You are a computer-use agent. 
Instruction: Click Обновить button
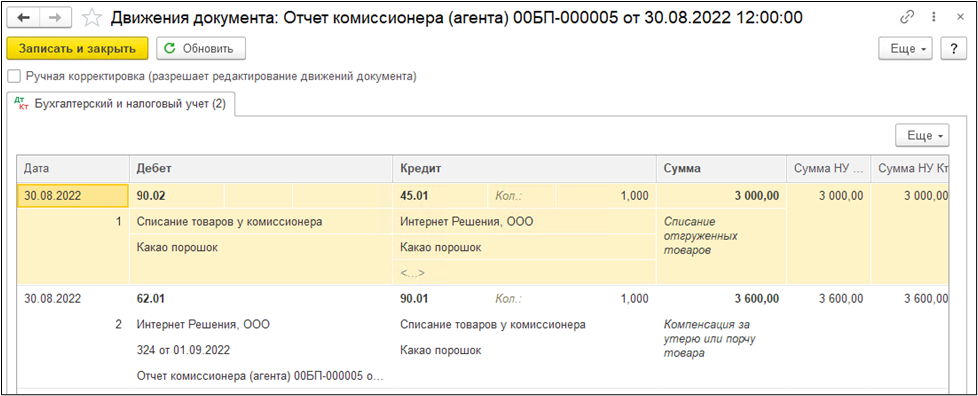(201, 49)
